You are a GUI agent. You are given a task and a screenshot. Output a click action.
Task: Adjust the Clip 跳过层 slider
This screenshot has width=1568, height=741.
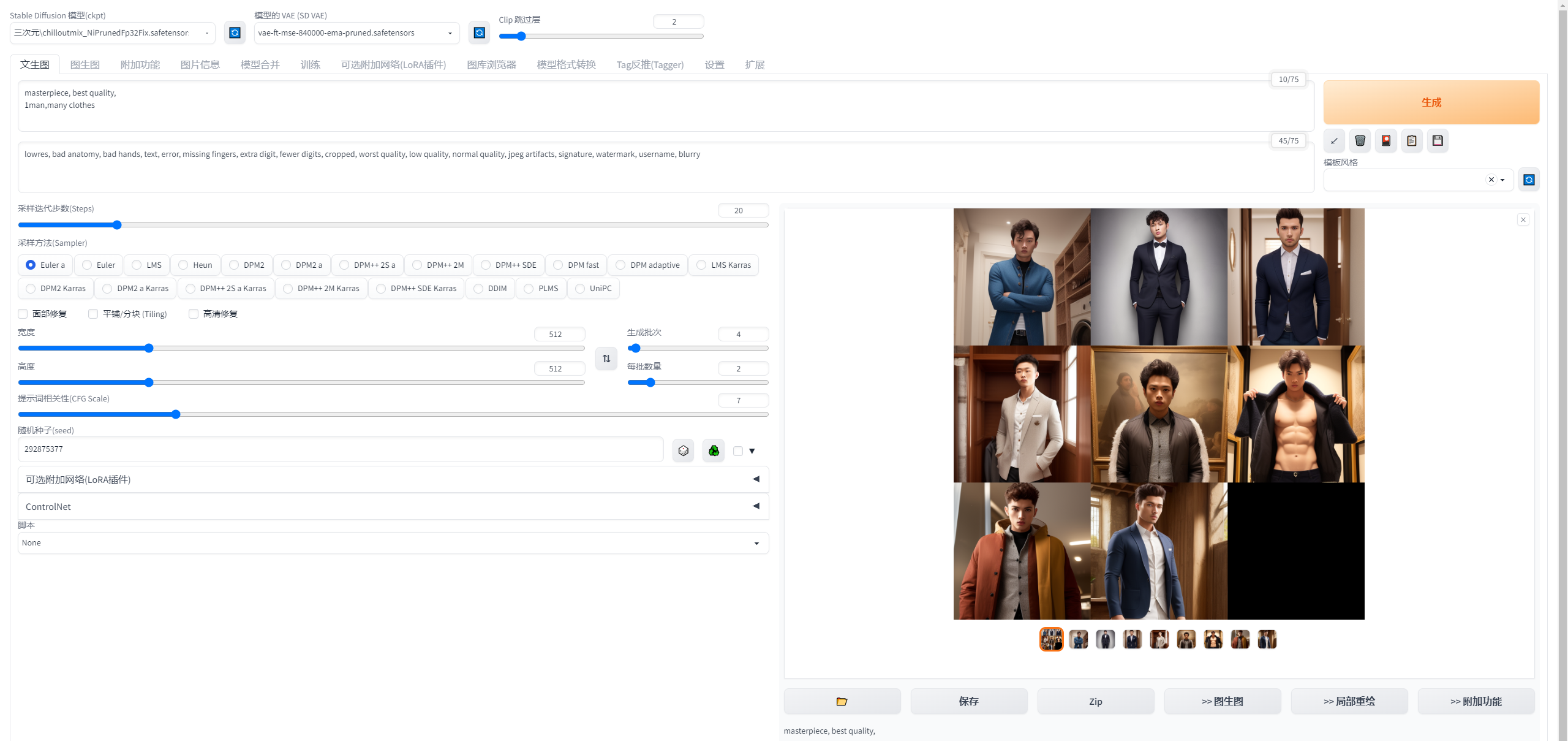pyautogui.click(x=601, y=36)
